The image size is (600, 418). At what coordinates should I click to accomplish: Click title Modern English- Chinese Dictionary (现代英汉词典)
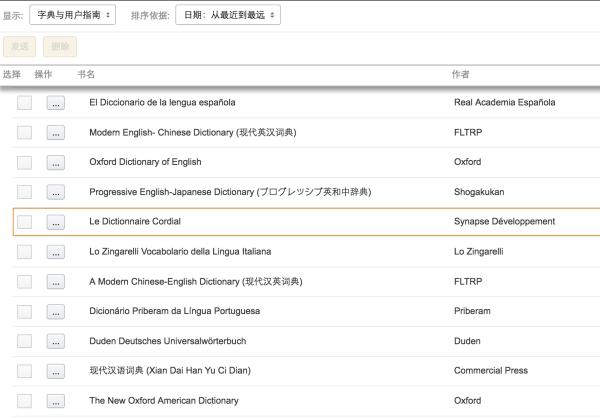click(x=193, y=132)
